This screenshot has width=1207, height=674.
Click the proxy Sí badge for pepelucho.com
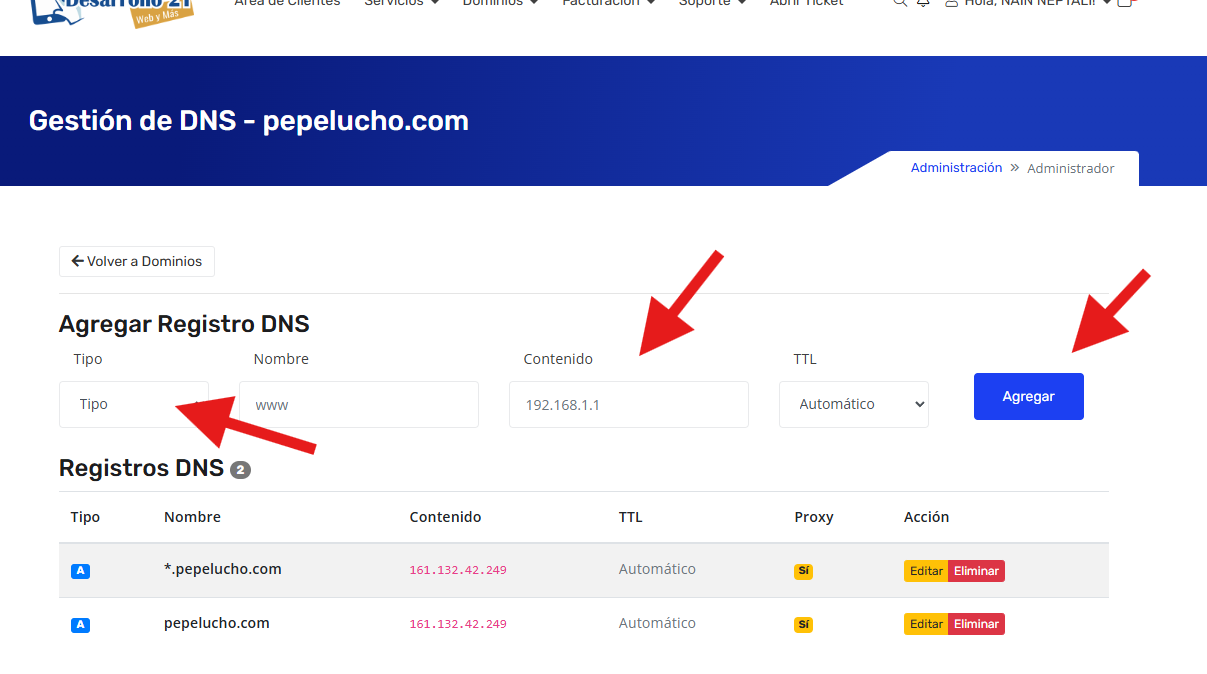coord(803,625)
